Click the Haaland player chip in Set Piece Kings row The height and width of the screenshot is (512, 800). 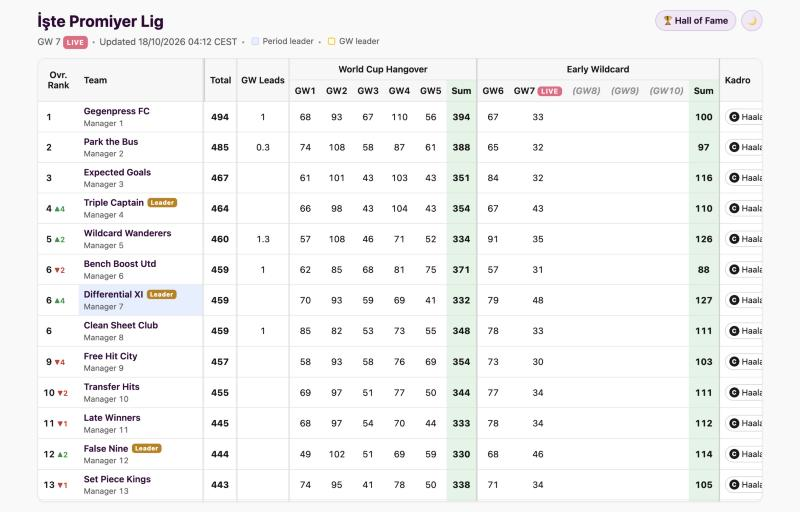(x=744, y=484)
